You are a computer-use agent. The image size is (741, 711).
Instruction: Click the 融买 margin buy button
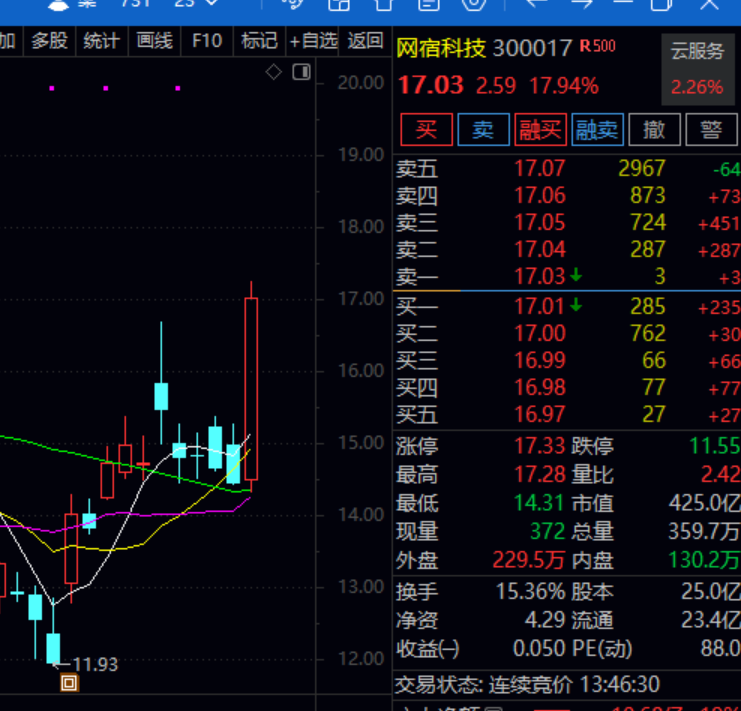pos(540,129)
